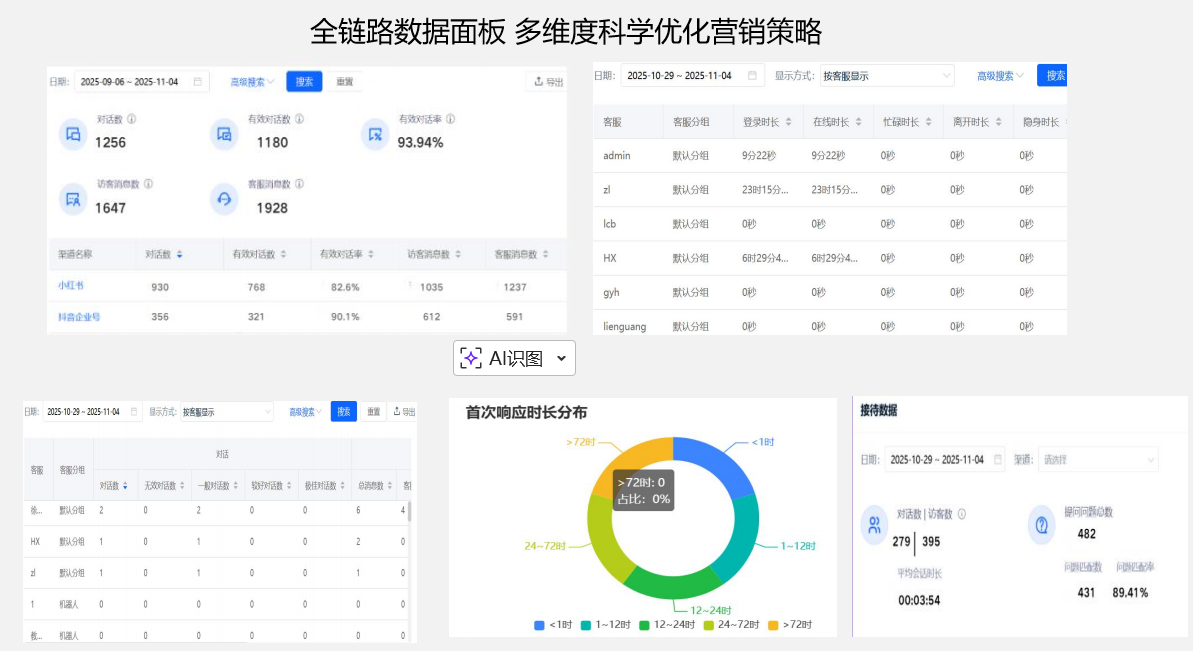The height and width of the screenshot is (651, 1193).
Task: Click the 89.41% 问题匹配率 value
Action: pyautogui.click(x=1130, y=592)
